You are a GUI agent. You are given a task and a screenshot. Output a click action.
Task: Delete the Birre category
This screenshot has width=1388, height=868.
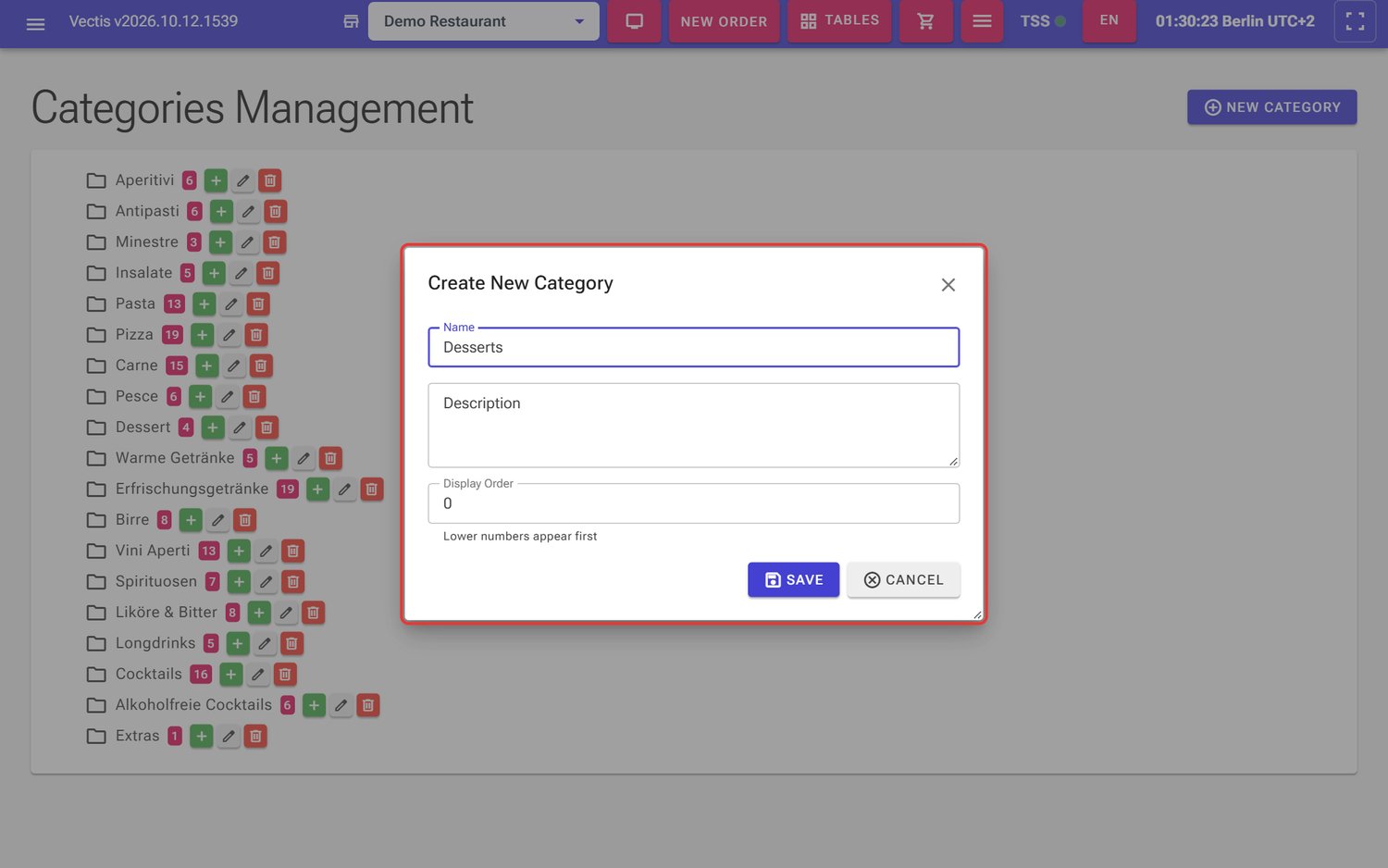point(244,520)
